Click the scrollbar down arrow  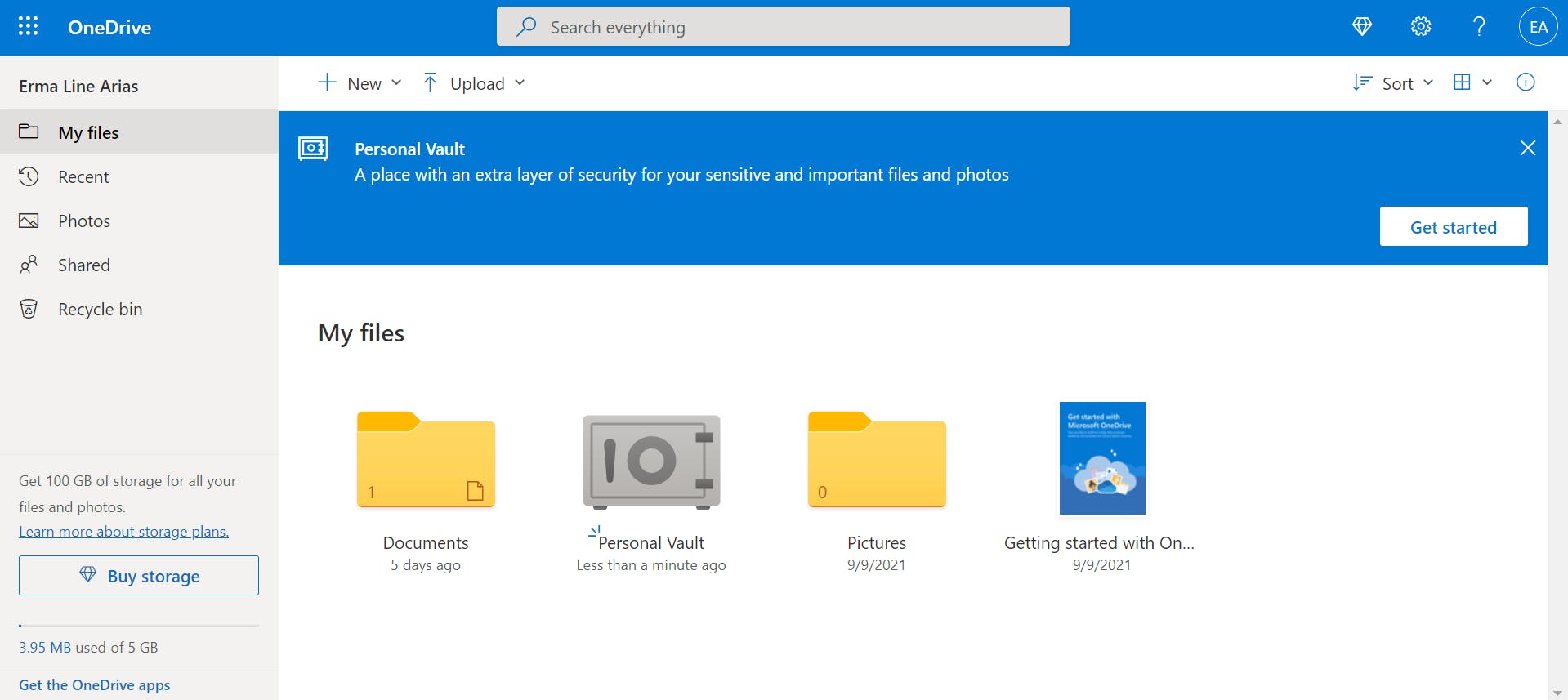tap(1557, 693)
